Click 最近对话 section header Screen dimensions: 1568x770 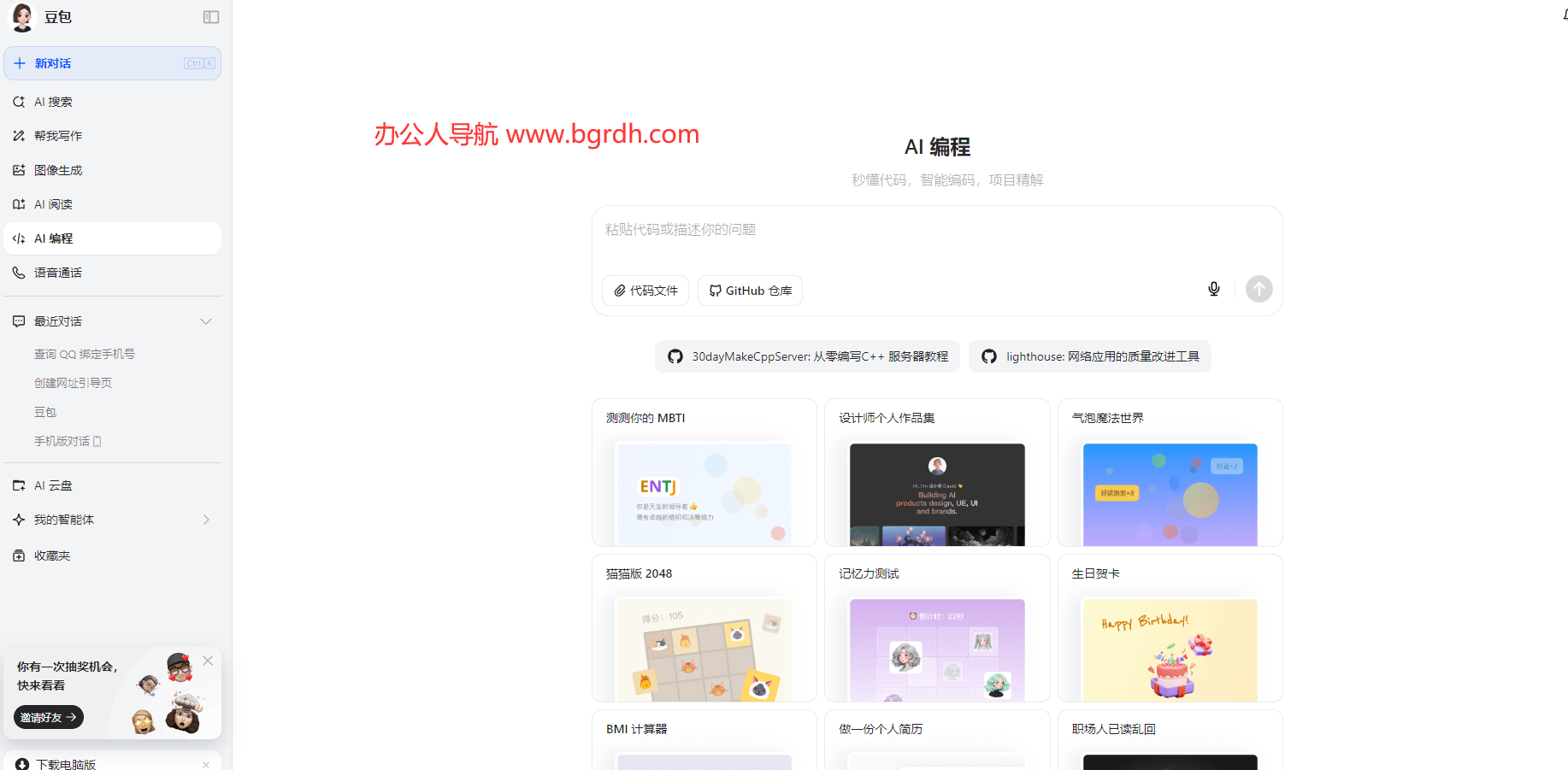point(112,321)
